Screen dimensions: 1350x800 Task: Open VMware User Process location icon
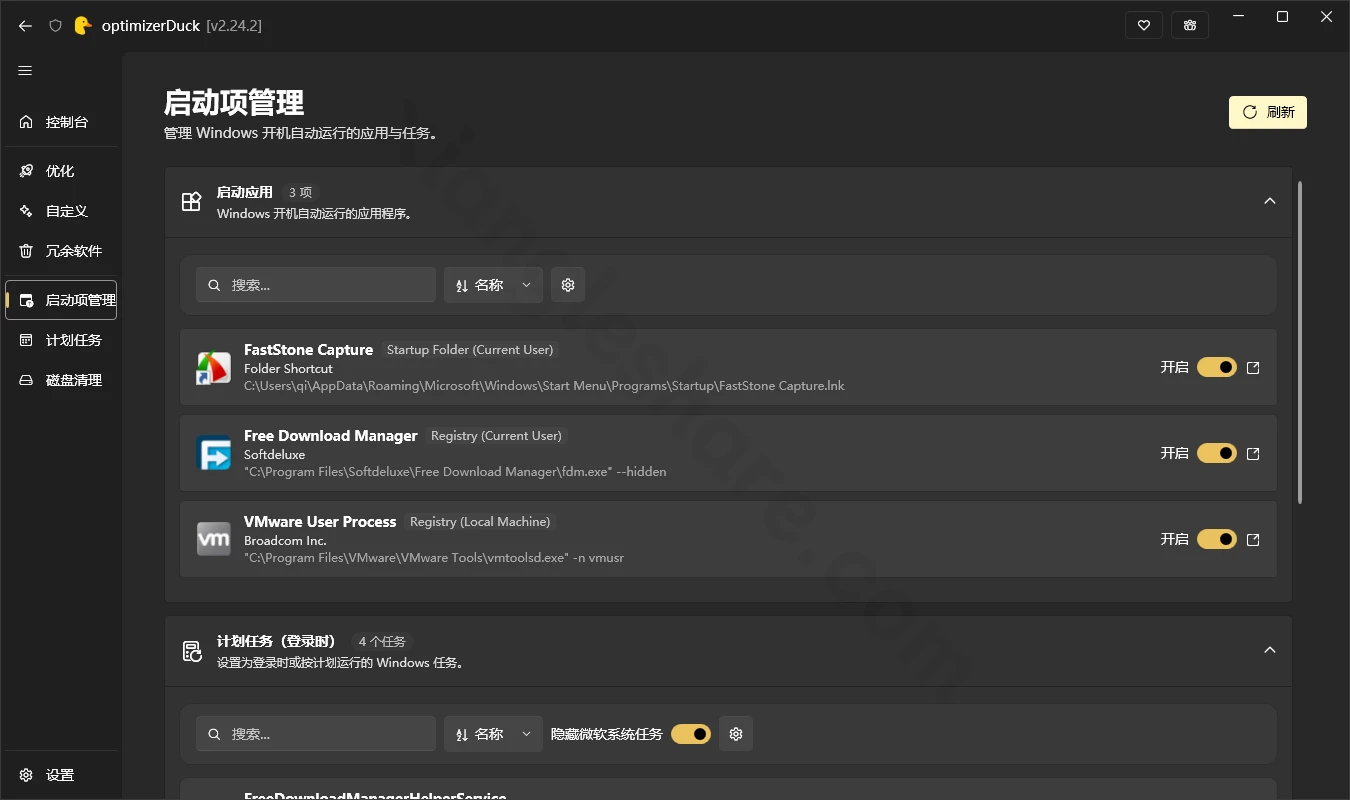tap(1254, 540)
